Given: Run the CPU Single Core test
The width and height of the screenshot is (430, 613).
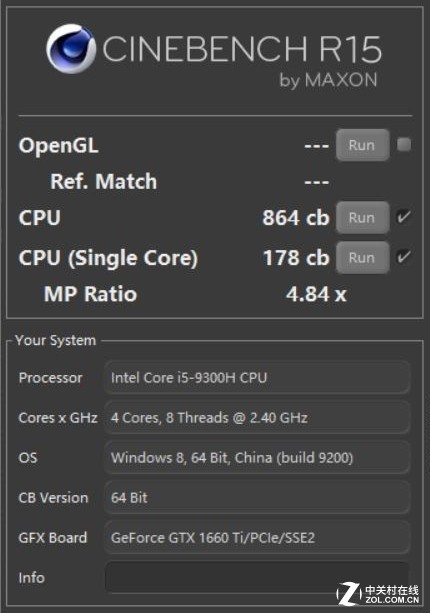Looking at the screenshot, I should 362,258.
